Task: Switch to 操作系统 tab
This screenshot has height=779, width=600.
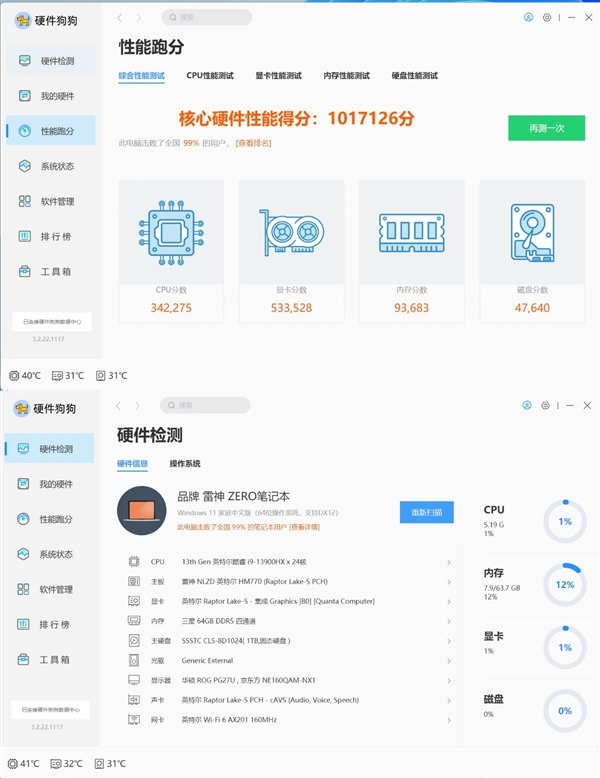Action: pyautogui.click(x=185, y=464)
